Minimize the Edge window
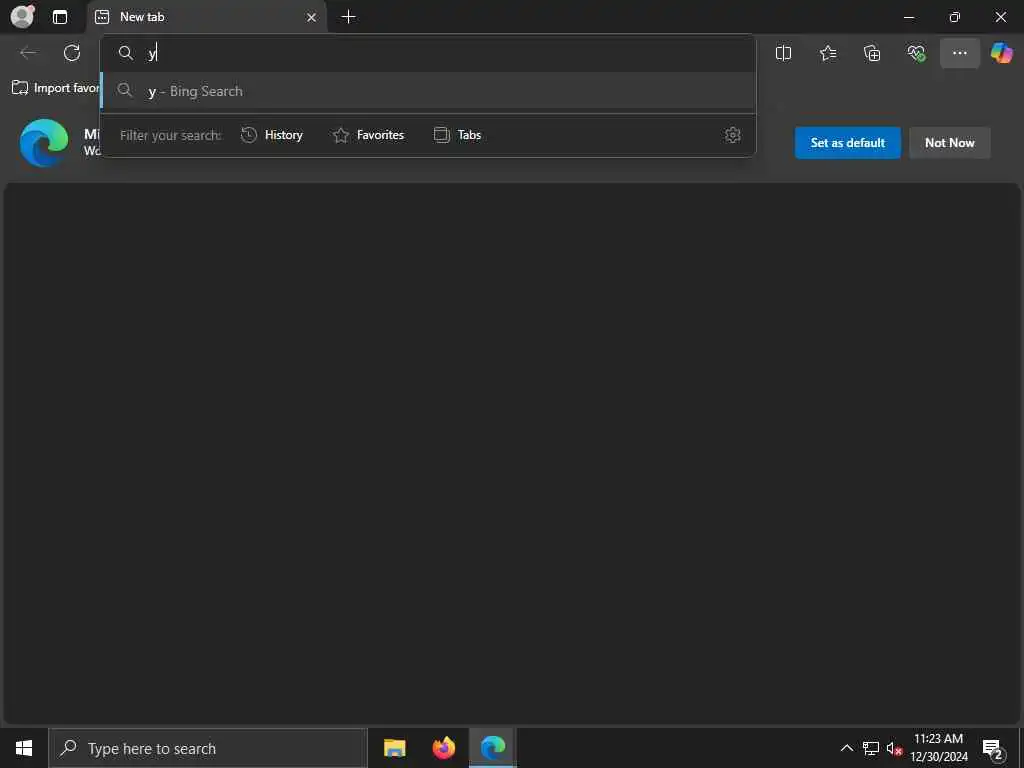Screen dimensions: 1024x768 click(909, 17)
